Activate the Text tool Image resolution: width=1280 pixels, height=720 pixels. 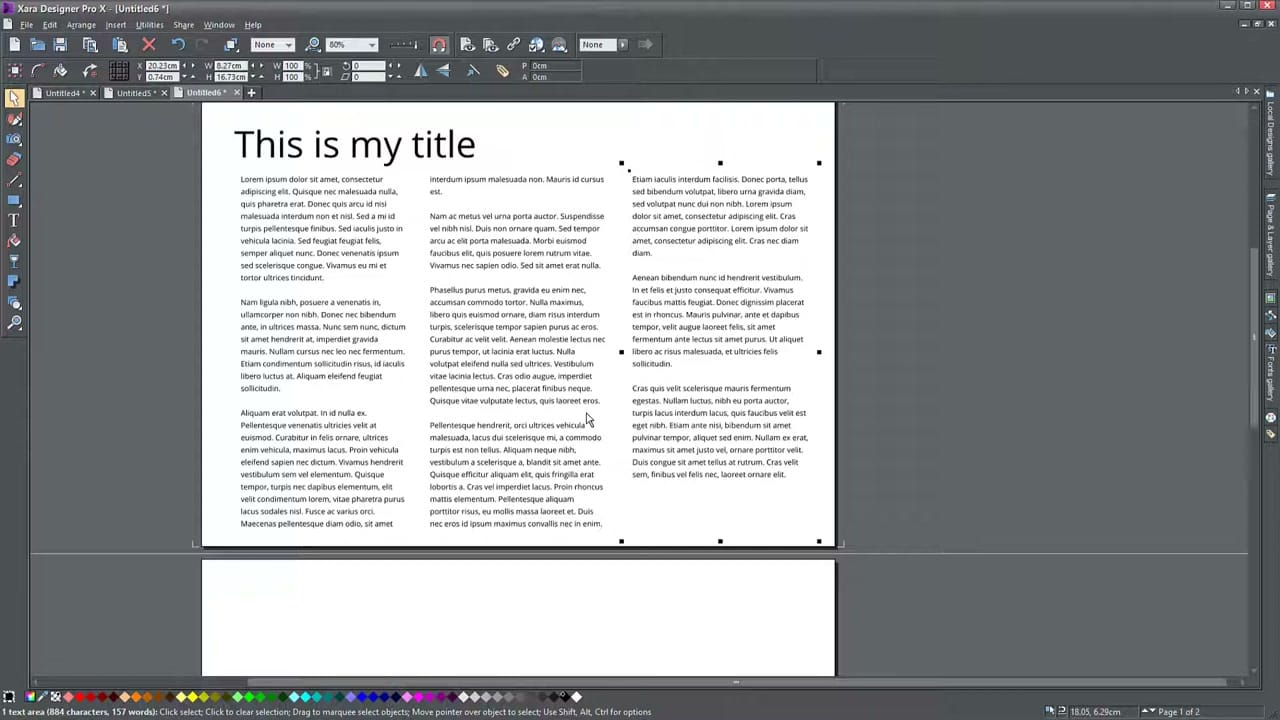click(15, 222)
